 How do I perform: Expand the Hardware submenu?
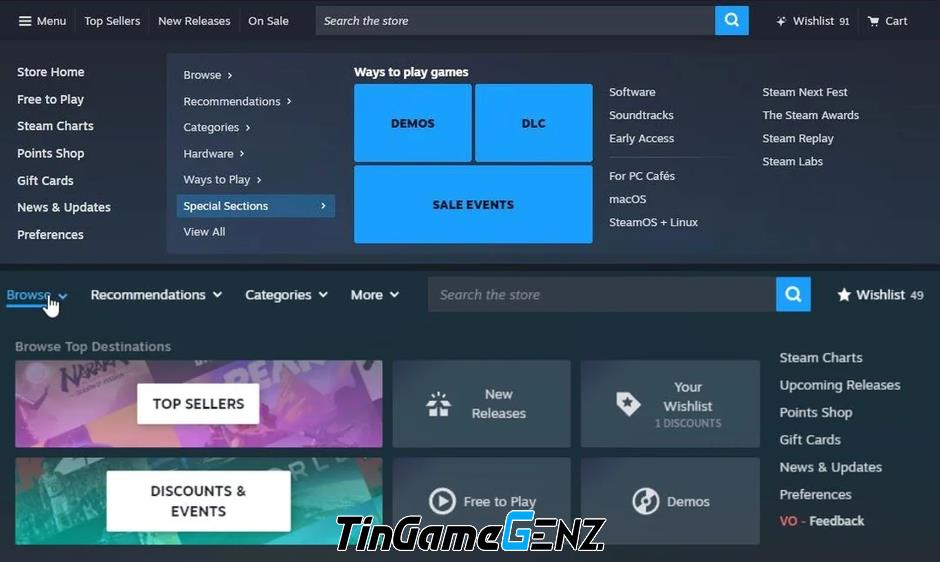[x=242, y=154]
